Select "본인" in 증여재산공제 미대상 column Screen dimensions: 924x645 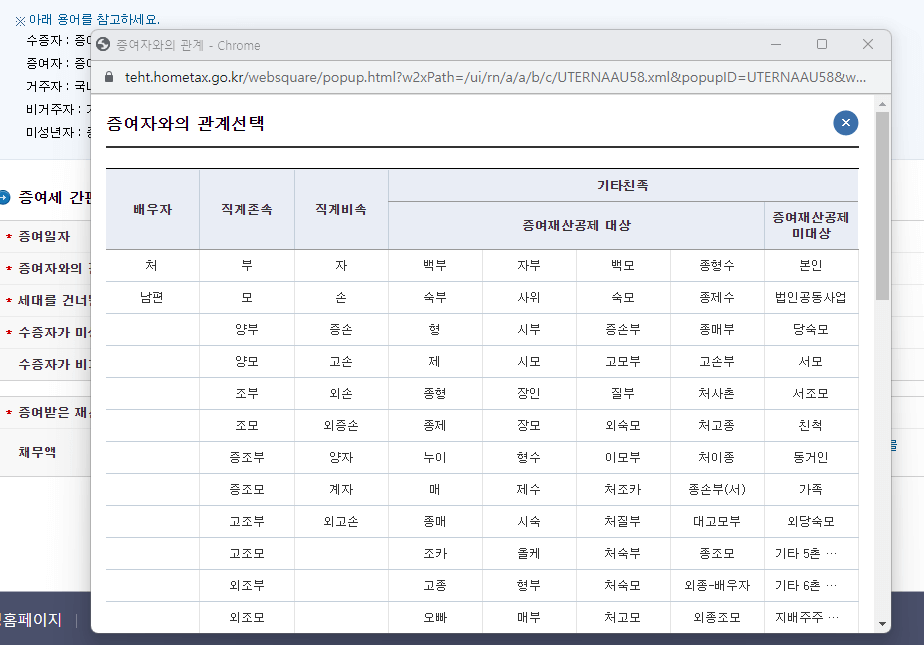[810, 264]
